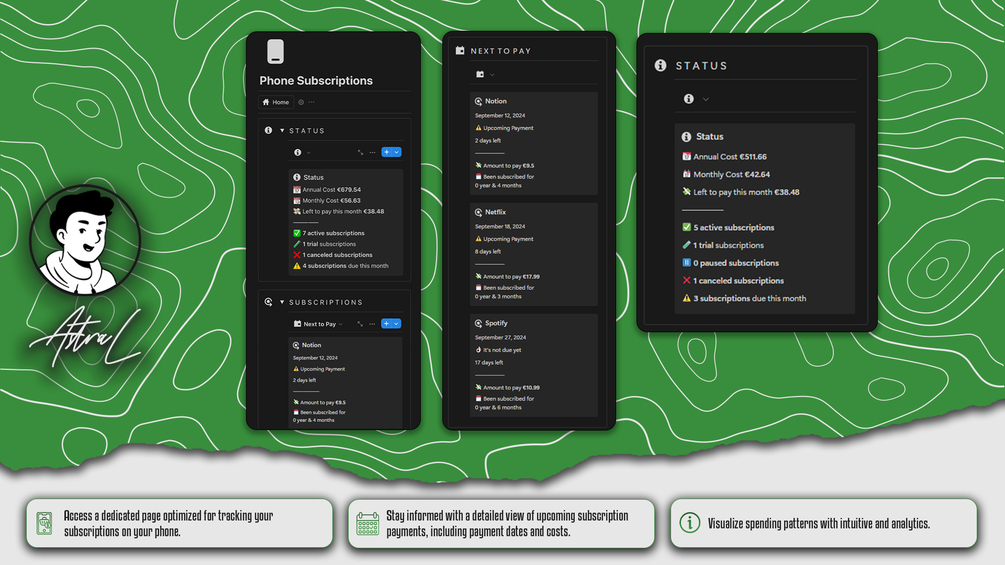Open the calendar view icon under NEXT TO PAY
Screen dimensions: 1005x565
480,74
